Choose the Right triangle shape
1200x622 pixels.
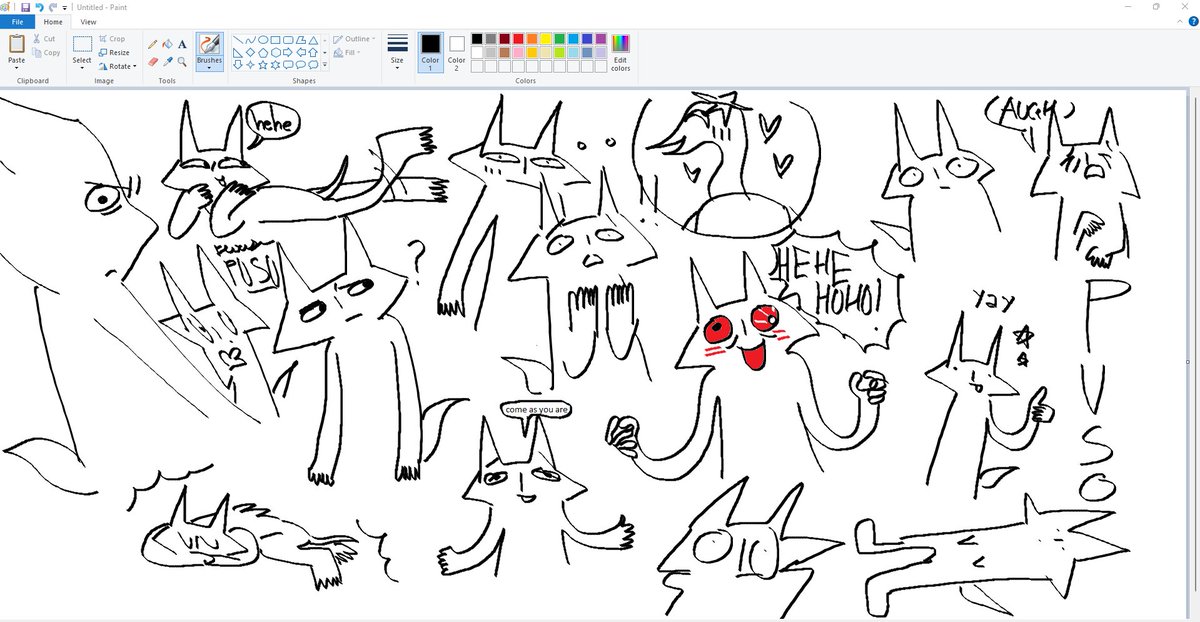coord(238,53)
